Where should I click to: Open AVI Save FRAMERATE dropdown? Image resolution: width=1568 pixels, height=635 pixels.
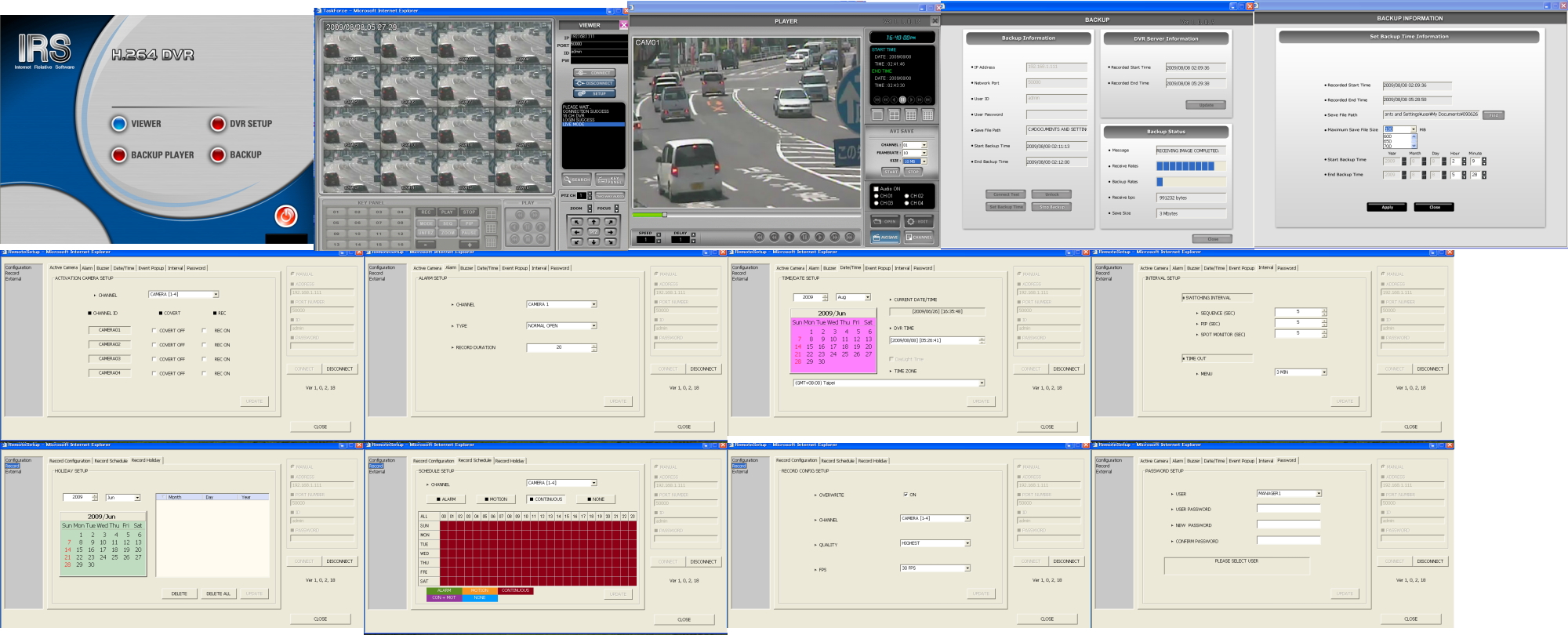[x=924, y=153]
